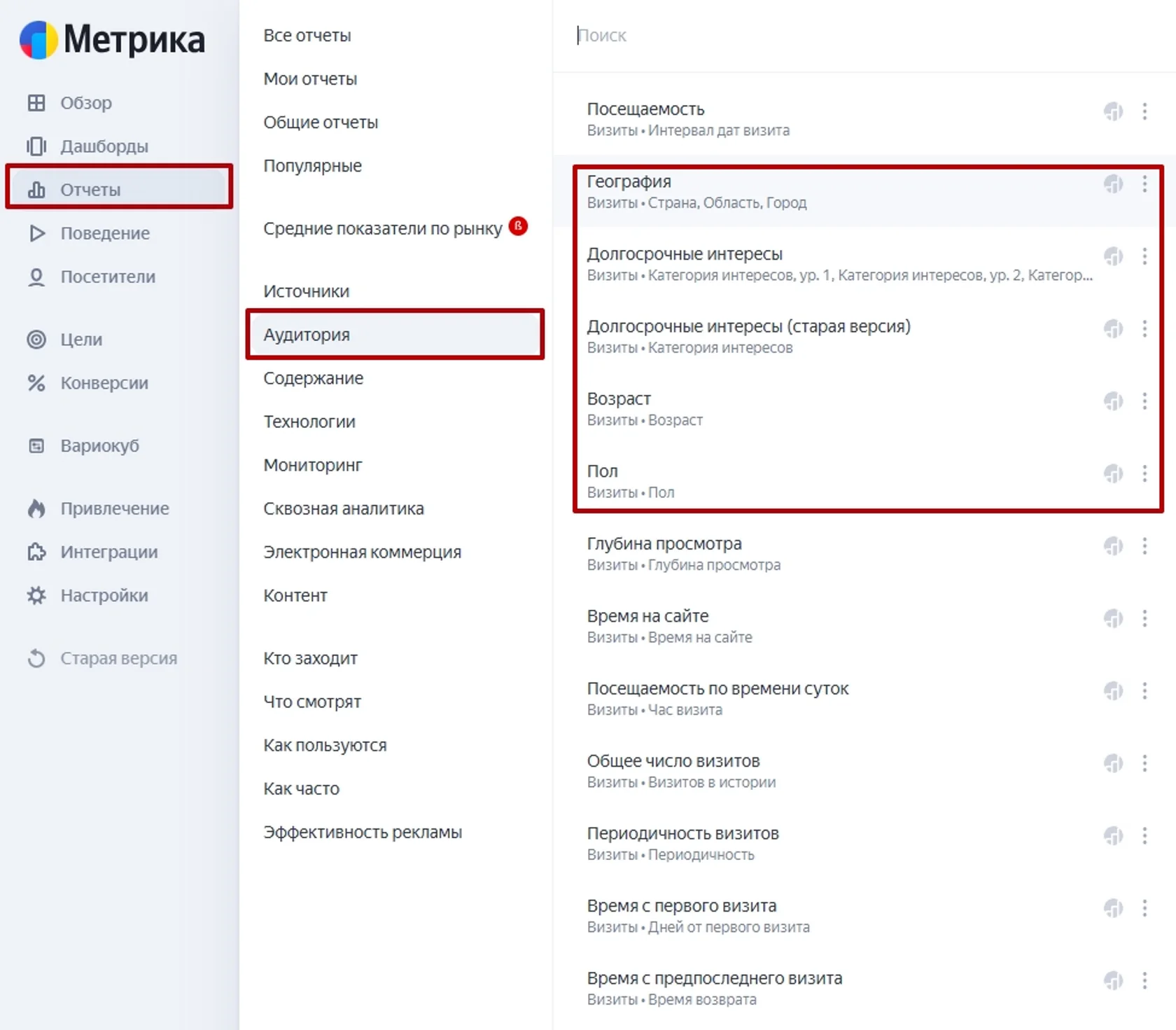Open Настройки gear icon
The height and width of the screenshot is (1030, 1176).
click(x=36, y=596)
